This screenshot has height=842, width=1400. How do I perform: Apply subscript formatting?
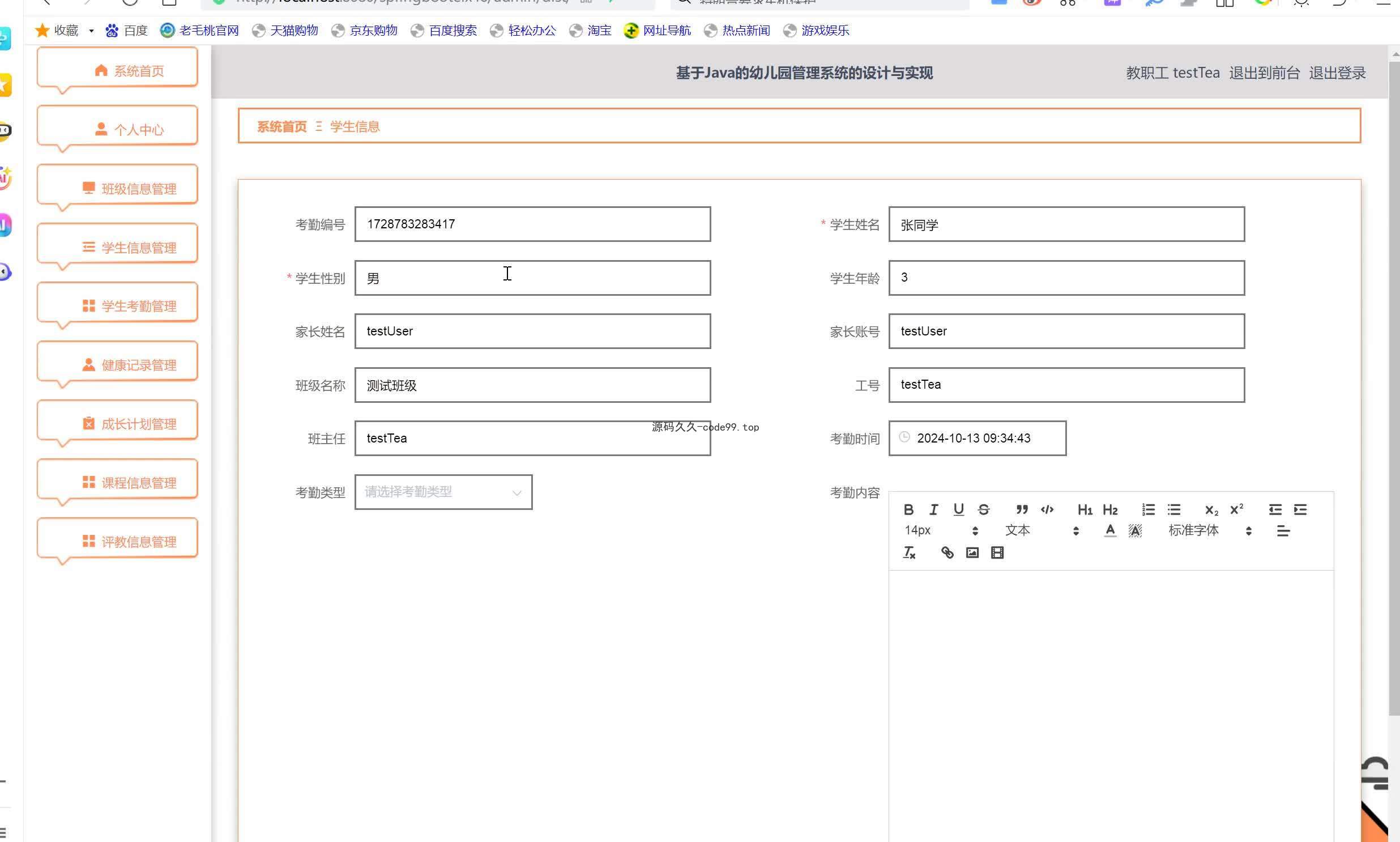coord(1211,509)
